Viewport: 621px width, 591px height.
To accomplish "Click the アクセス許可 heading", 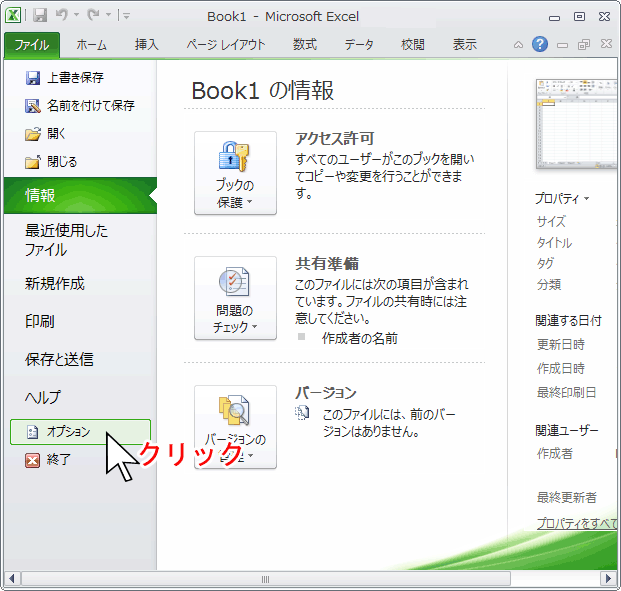I will (x=335, y=139).
